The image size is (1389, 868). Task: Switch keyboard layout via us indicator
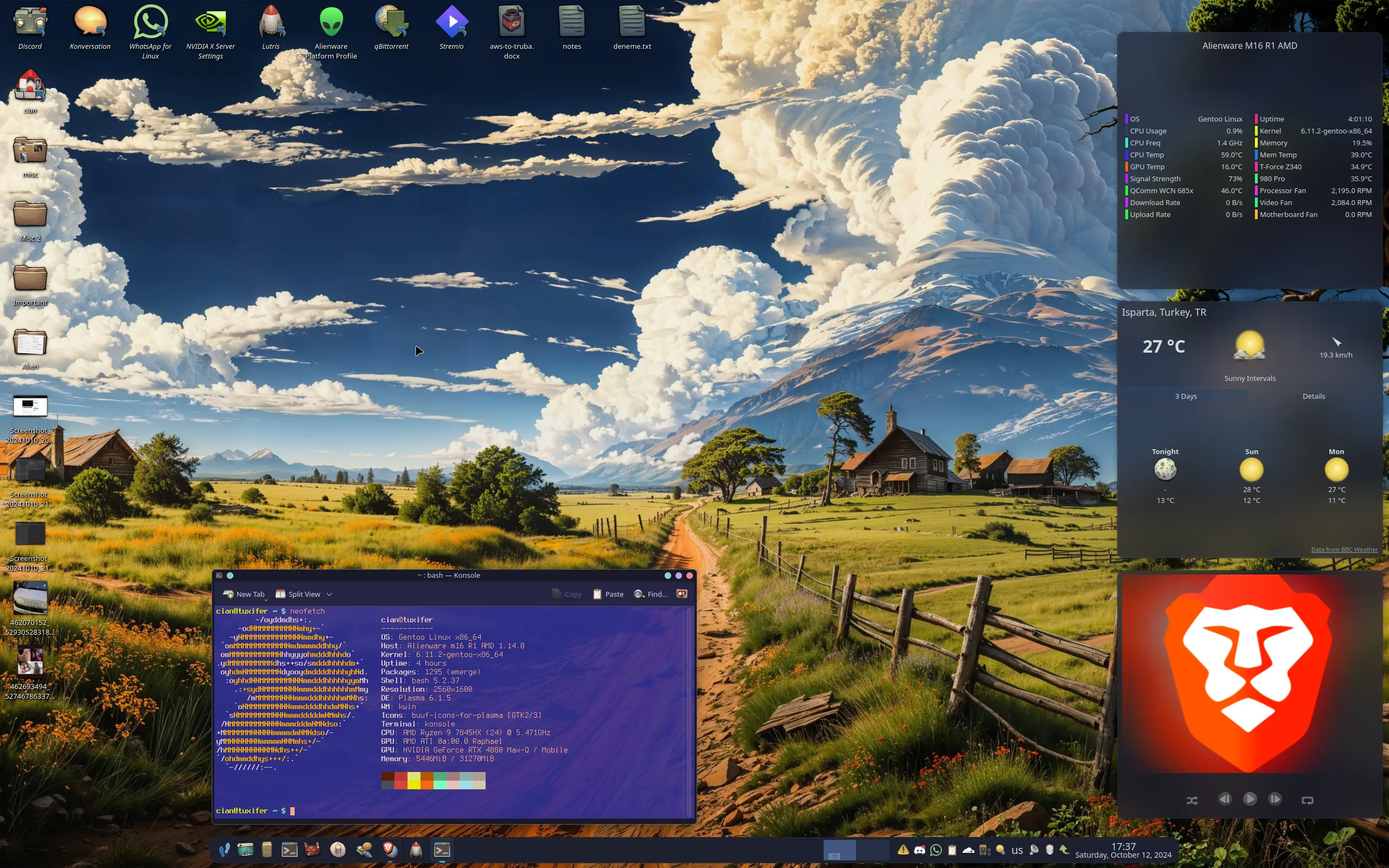point(1017,850)
